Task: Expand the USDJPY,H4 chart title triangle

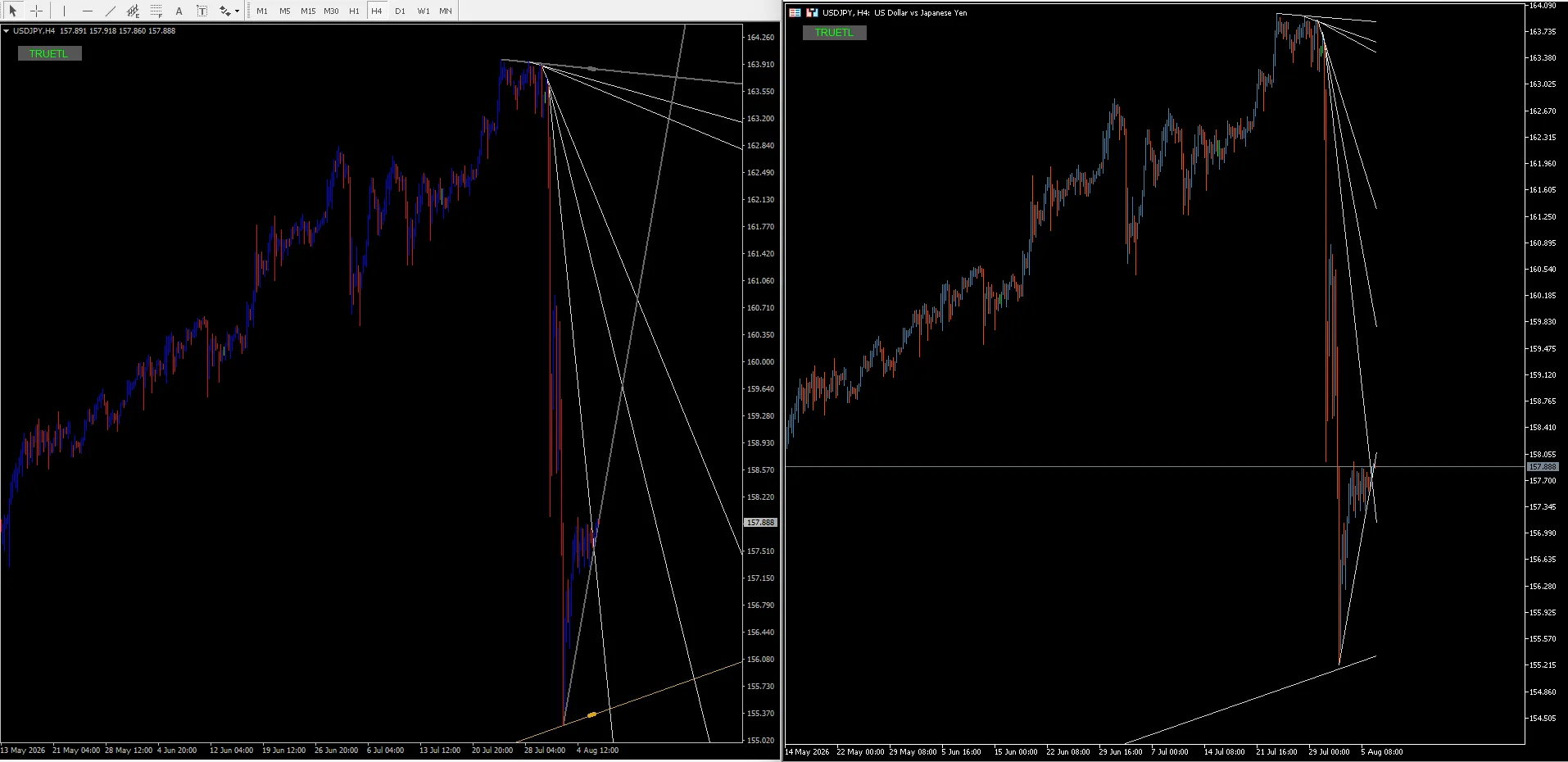Action: (7, 31)
